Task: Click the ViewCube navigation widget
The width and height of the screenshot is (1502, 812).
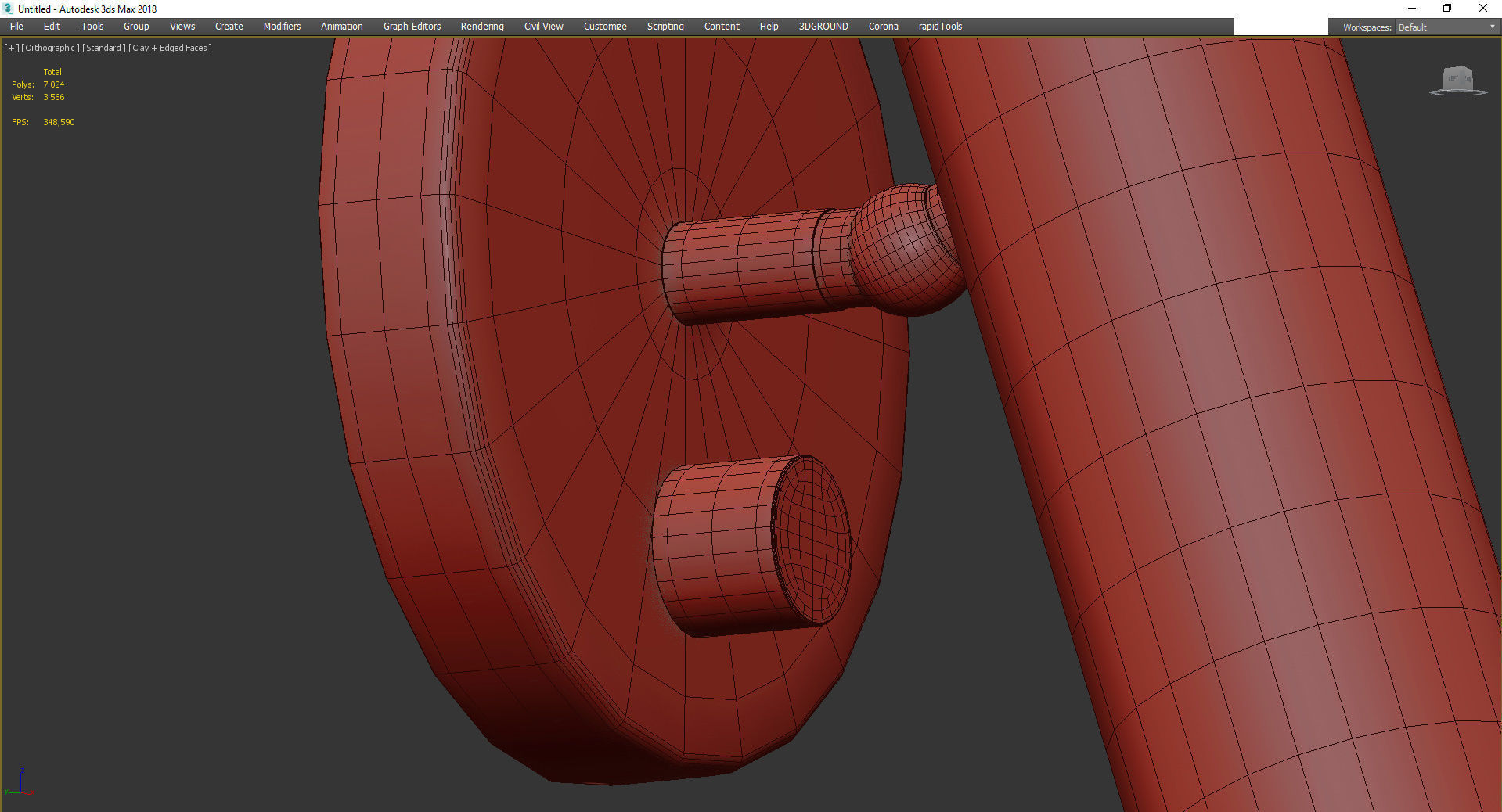Action: (x=1457, y=81)
